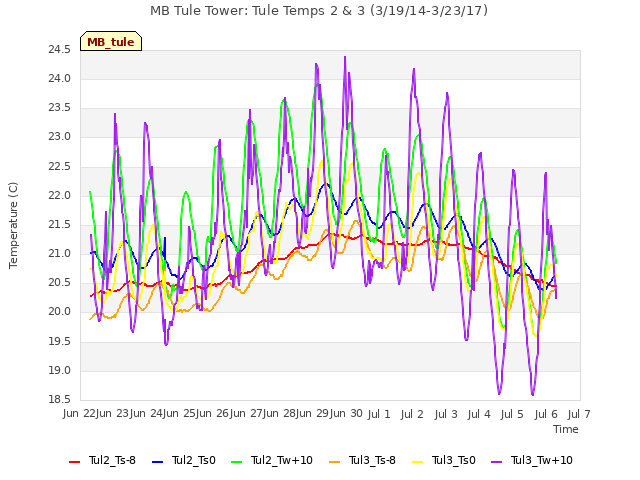Viewport: 640px width, 480px height.
Task: Click the red Tul2_Ts-8 legend swatch
Action: 74,461
